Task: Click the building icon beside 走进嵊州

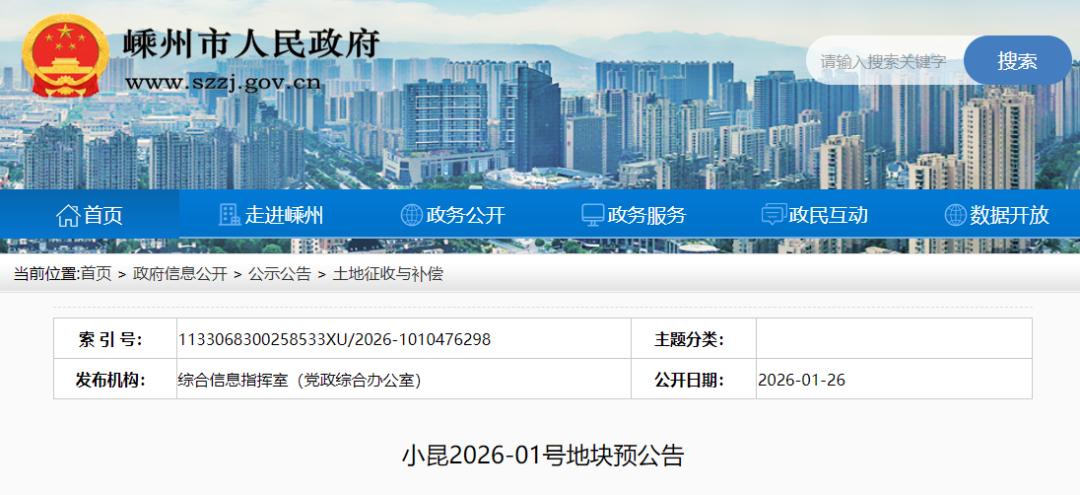Action: (229, 215)
